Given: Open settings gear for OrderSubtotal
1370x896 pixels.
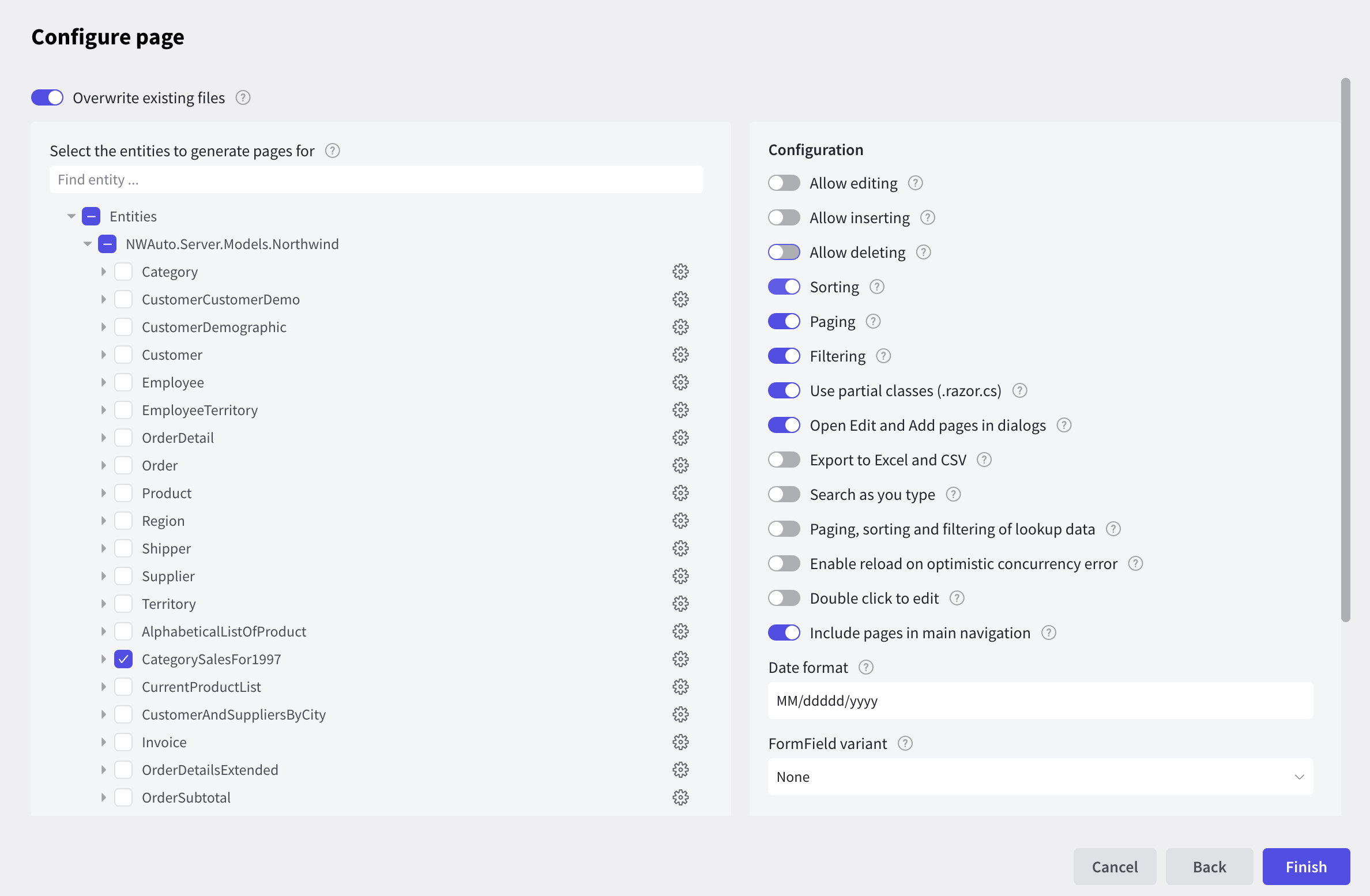Looking at the screenshot, I should pos(680,797).
